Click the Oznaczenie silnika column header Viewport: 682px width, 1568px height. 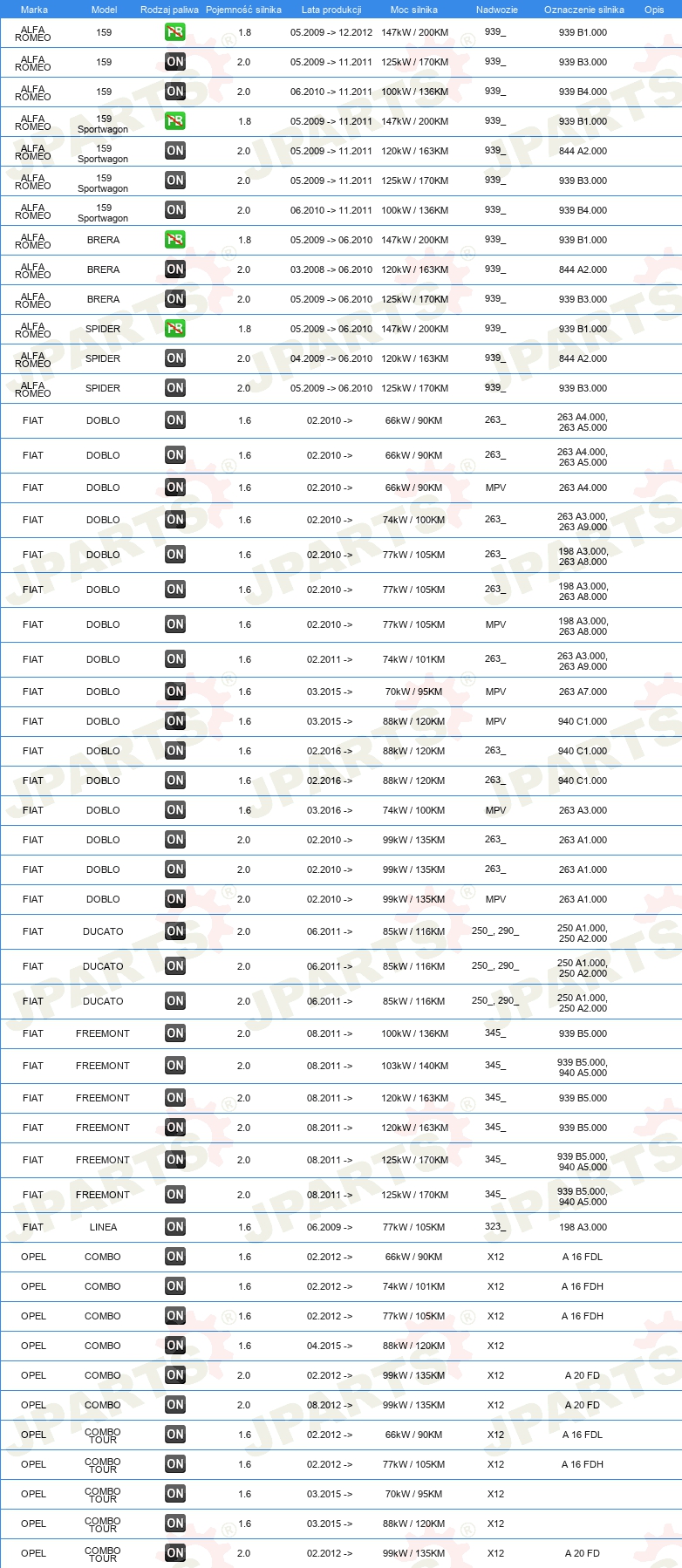pyautogui.click(x=584, y=10)
